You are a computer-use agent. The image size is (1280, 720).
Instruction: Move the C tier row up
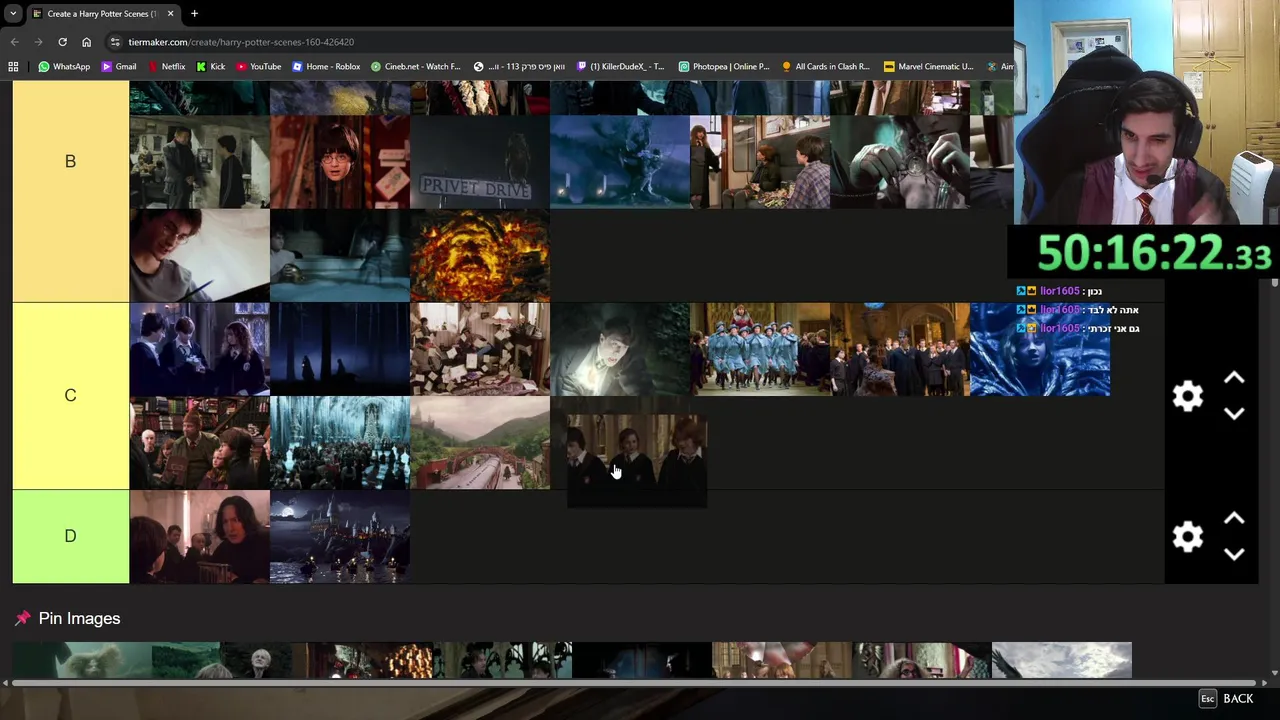pyautogui.click(x=1234, y=378)
